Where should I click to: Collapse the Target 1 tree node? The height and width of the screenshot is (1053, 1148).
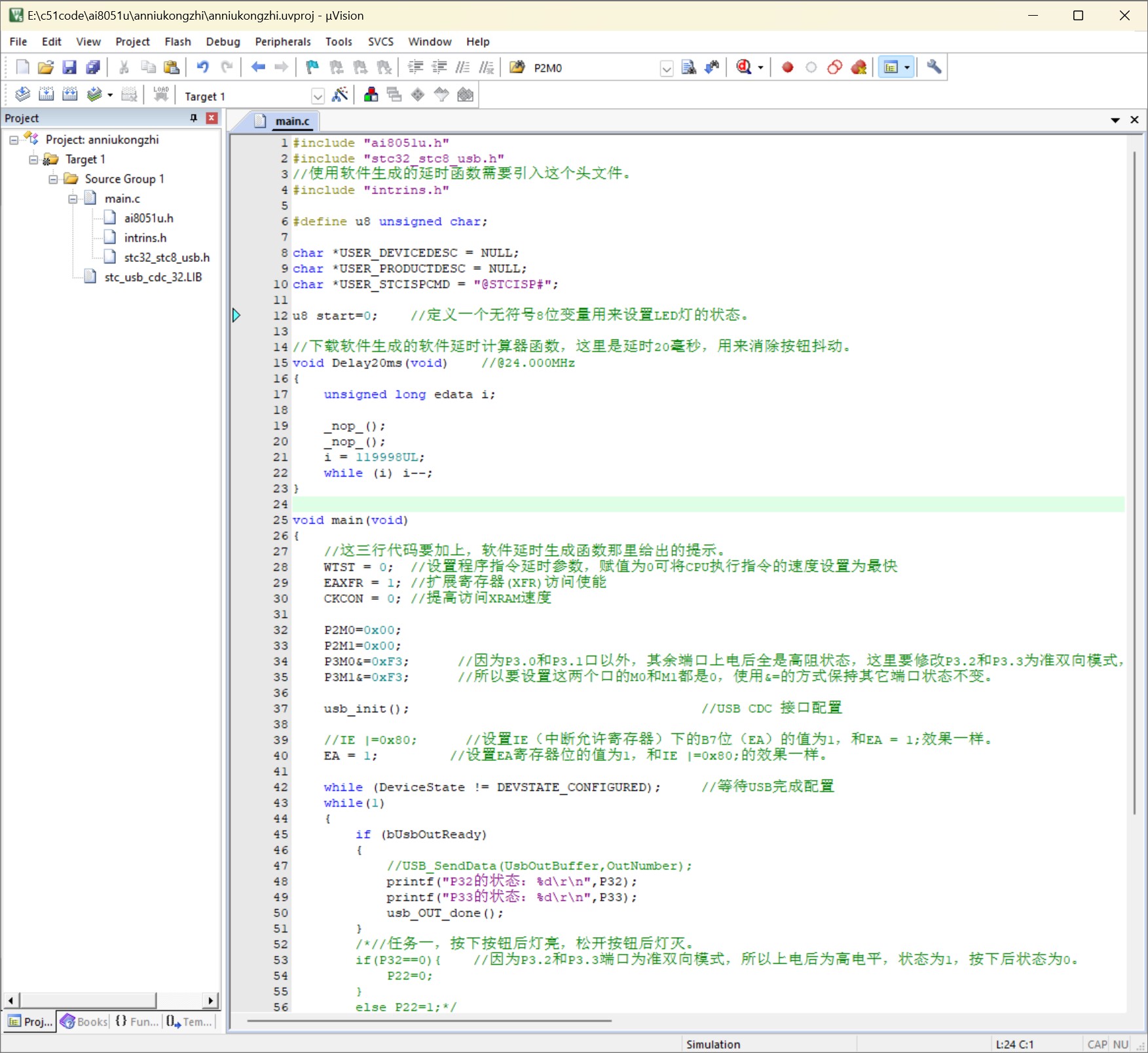coord(33,160)
